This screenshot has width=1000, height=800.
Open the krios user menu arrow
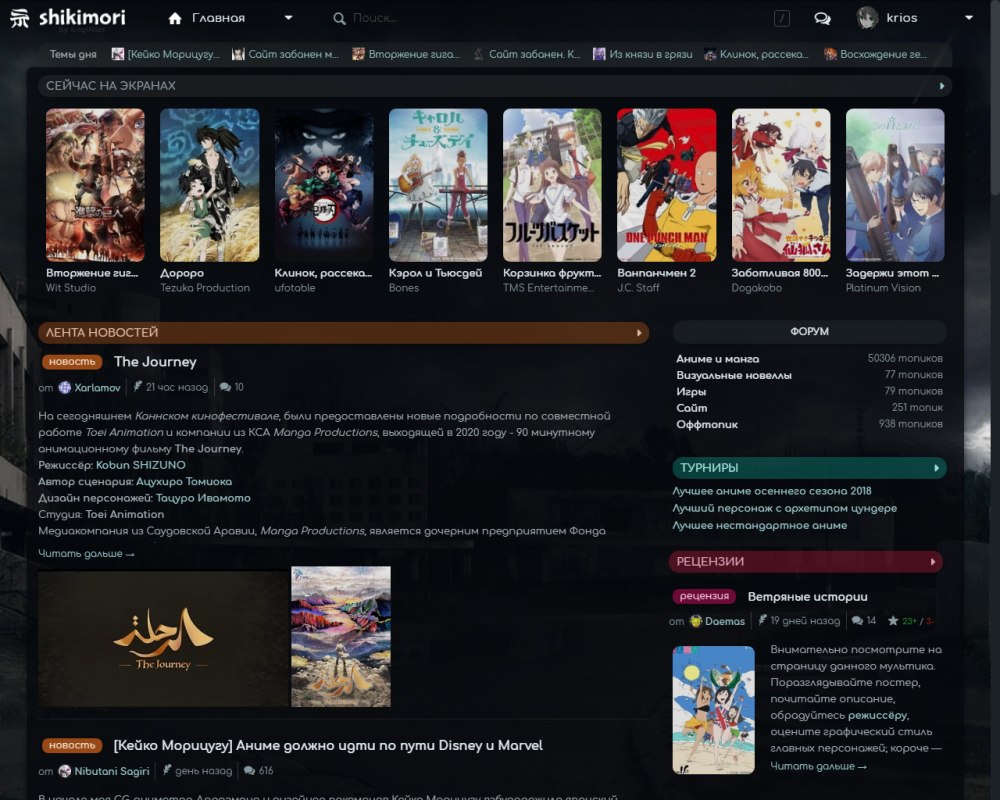tap(969, 18)
